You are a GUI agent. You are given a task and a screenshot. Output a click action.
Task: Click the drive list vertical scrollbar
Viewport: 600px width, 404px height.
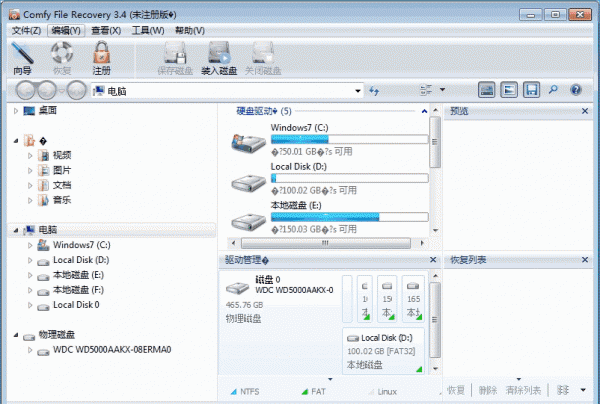coord(435,142)
